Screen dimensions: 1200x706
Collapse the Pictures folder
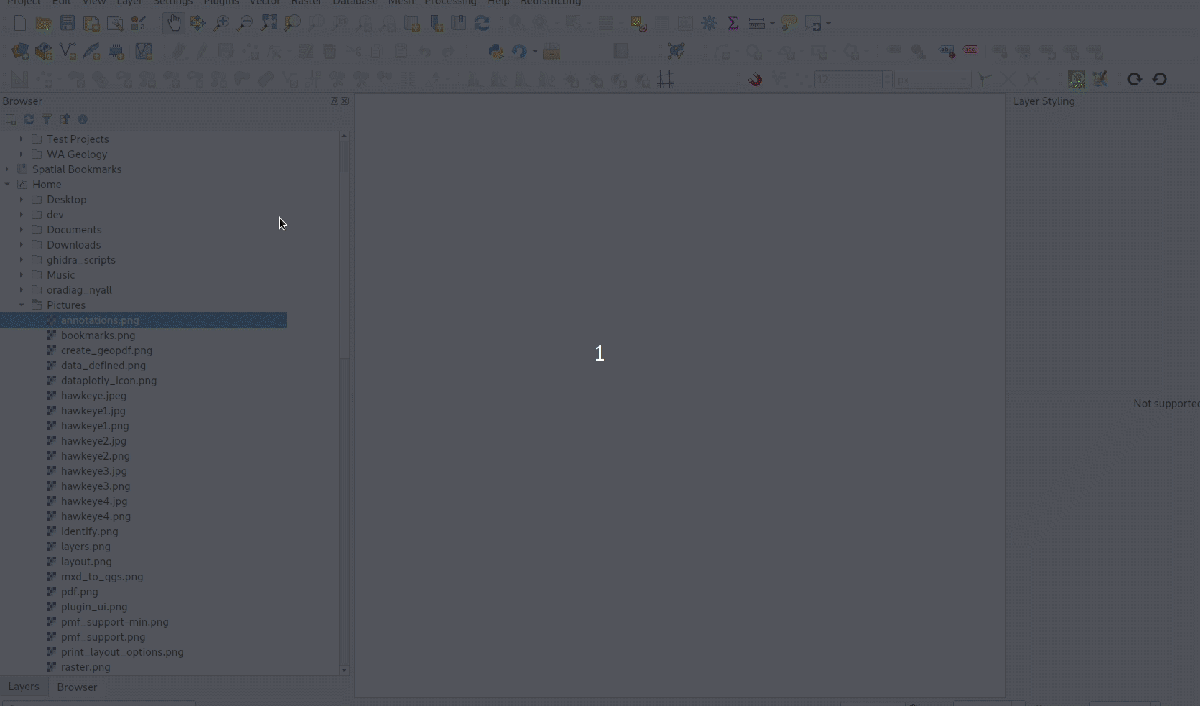(21, 305)
